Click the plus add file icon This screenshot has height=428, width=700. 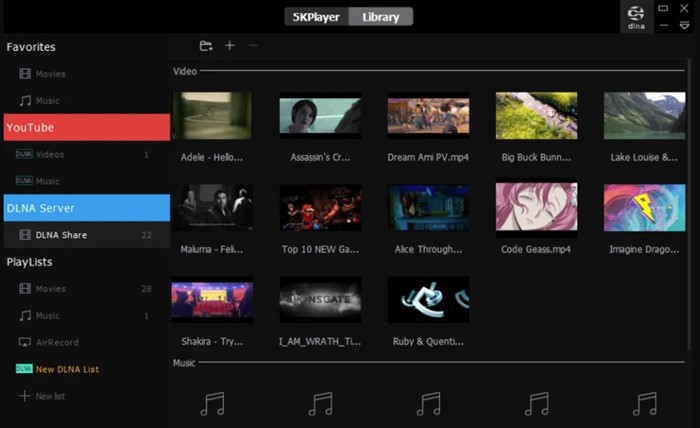coord(229,46)
